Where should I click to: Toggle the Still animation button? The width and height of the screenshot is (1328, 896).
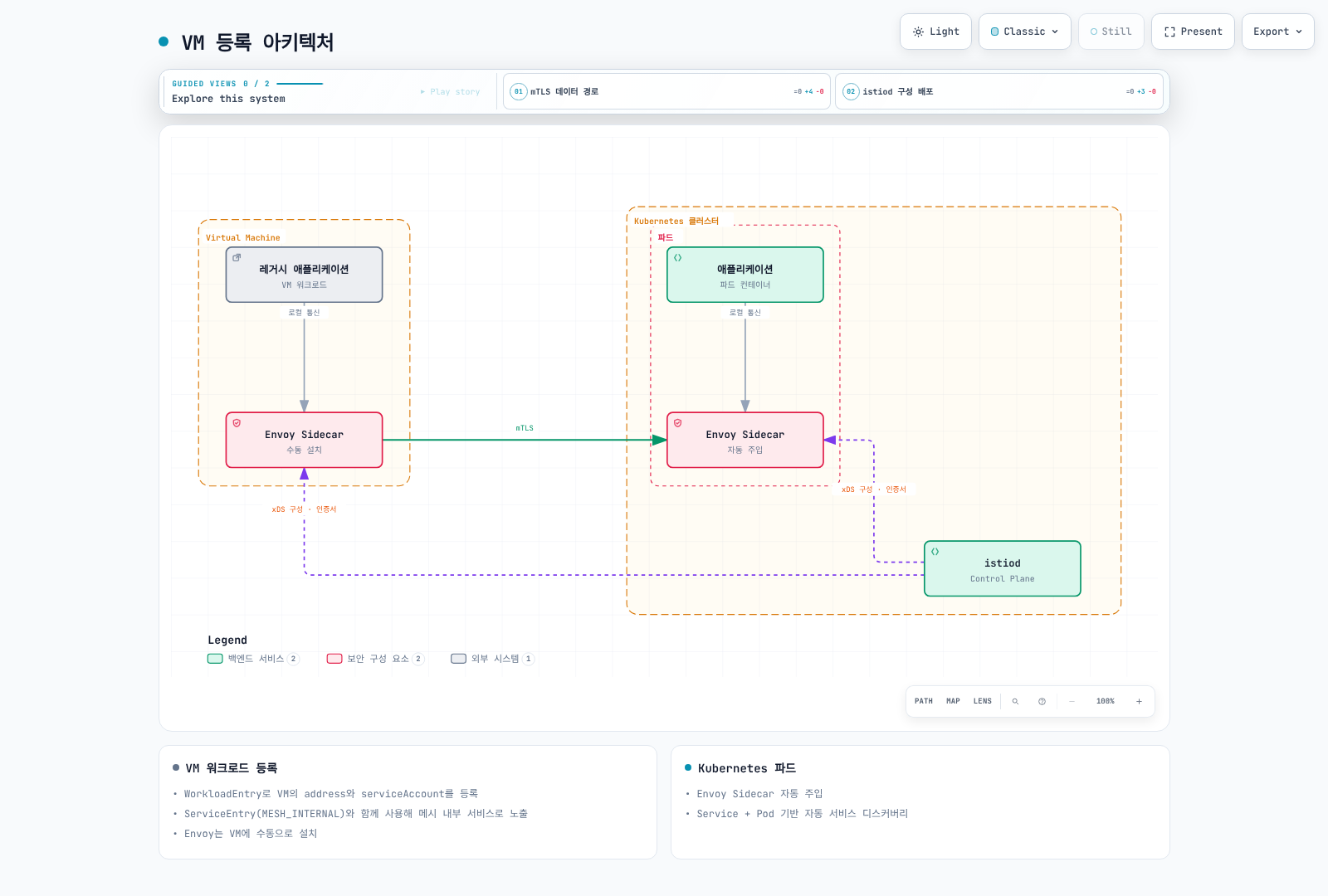[x=1111, y=32]
